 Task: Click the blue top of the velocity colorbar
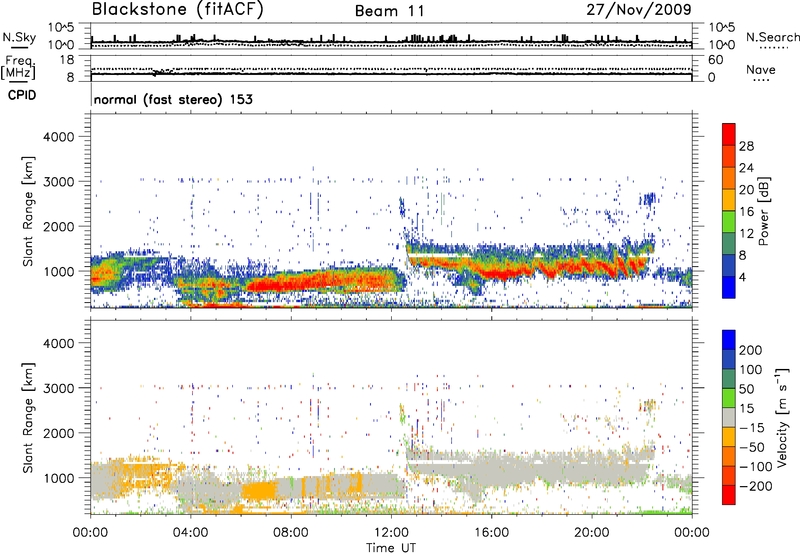pos(729,340)
